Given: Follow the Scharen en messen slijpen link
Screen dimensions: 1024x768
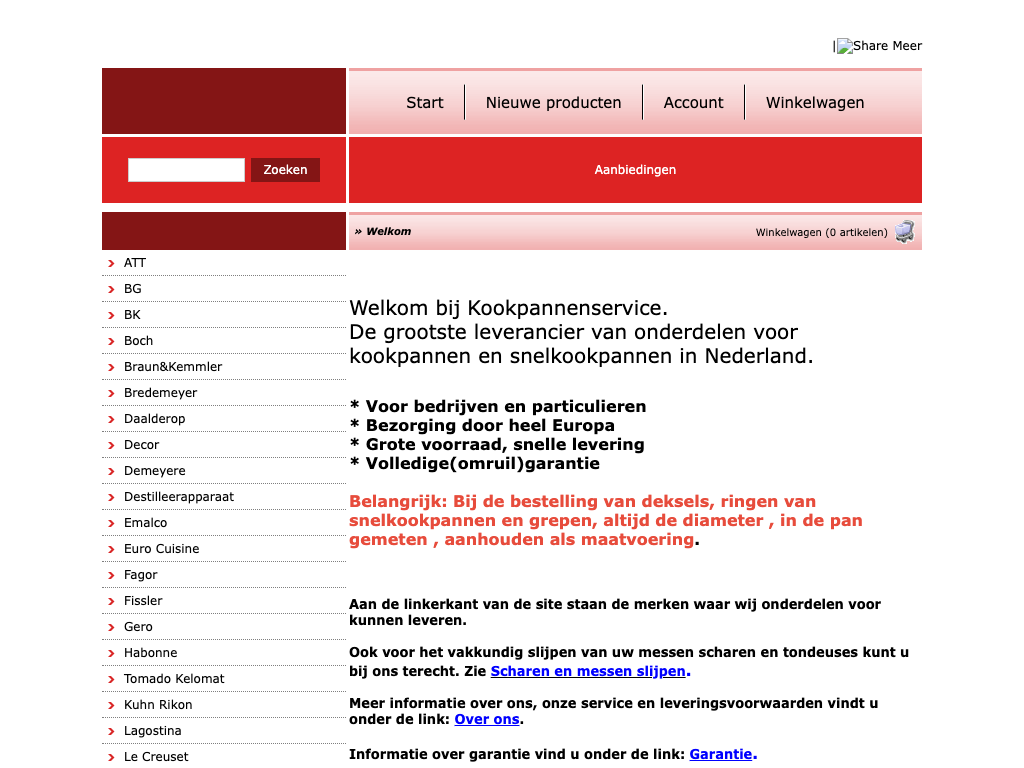Looking at the screenshot, I should pyautogui.click(x=588, y=671).
